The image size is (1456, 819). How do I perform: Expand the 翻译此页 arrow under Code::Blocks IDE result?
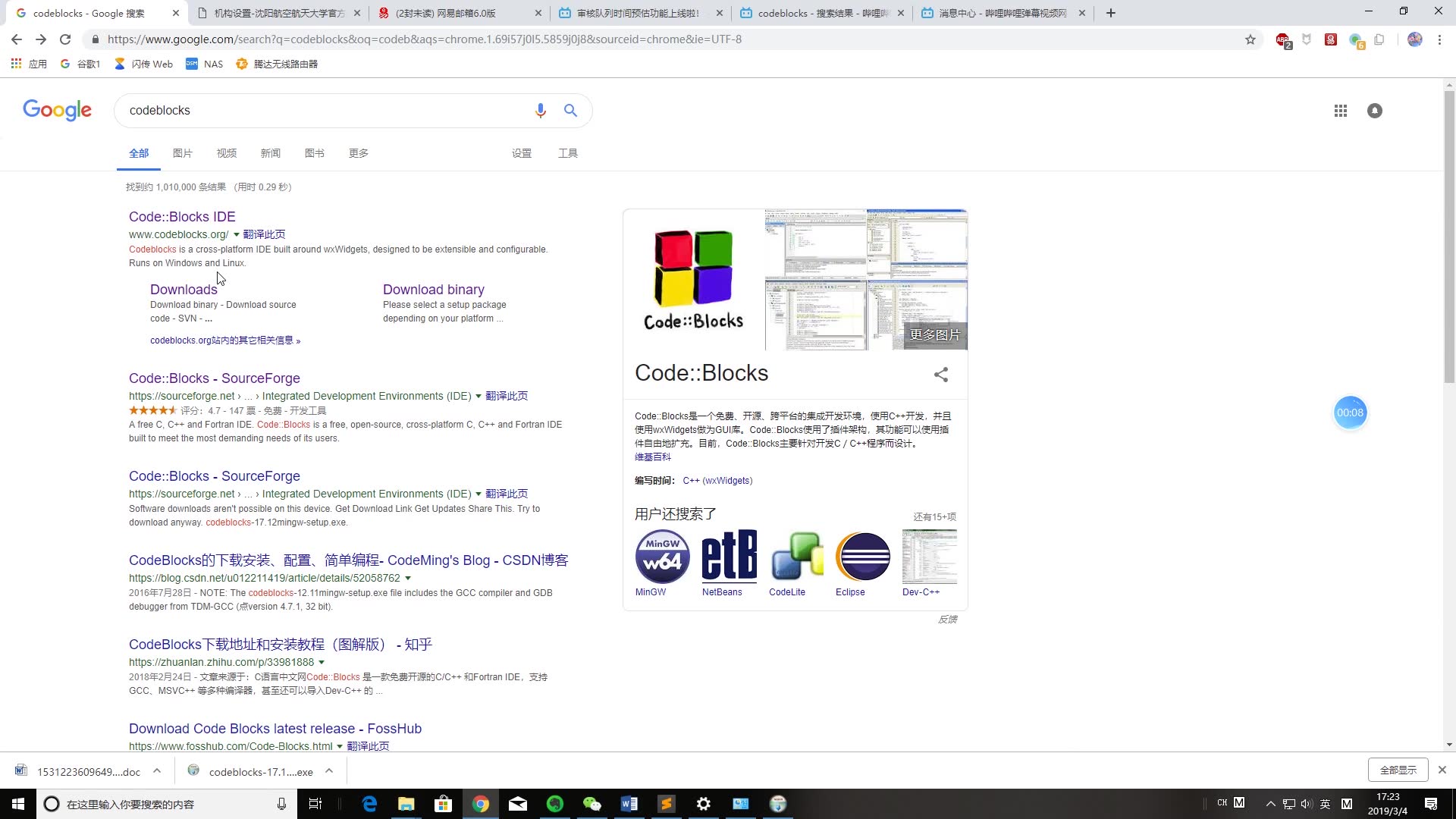pyautogui.click(x=238, y=234)
